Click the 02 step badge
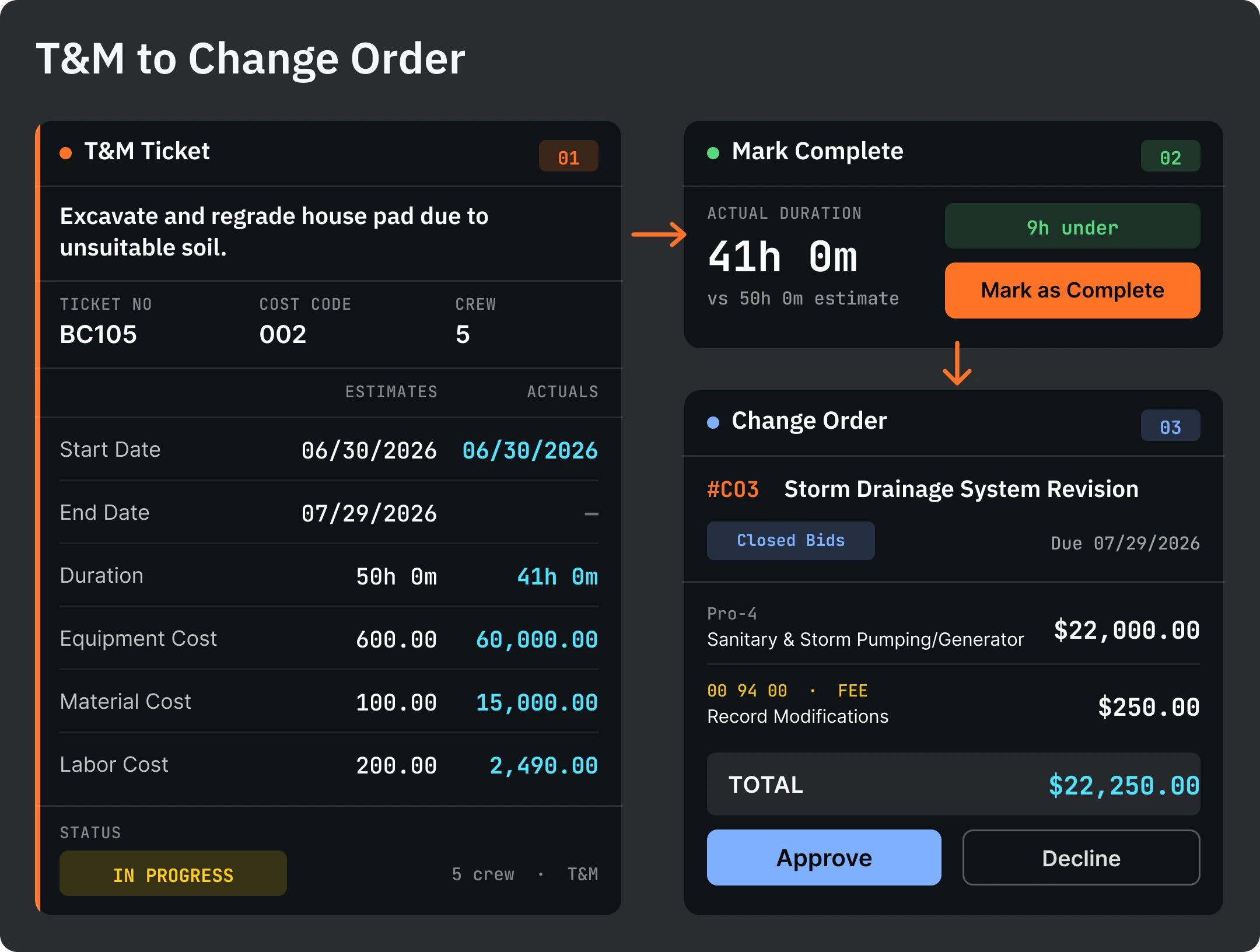 tap(1170, 156)
